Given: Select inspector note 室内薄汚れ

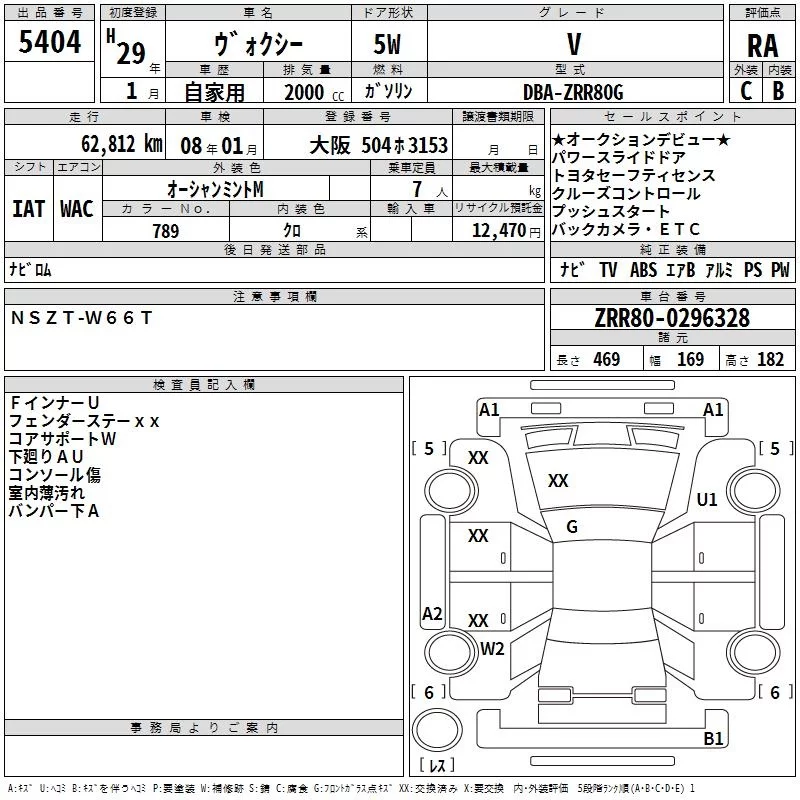Looking at the screenshot, I should [47, 493].
